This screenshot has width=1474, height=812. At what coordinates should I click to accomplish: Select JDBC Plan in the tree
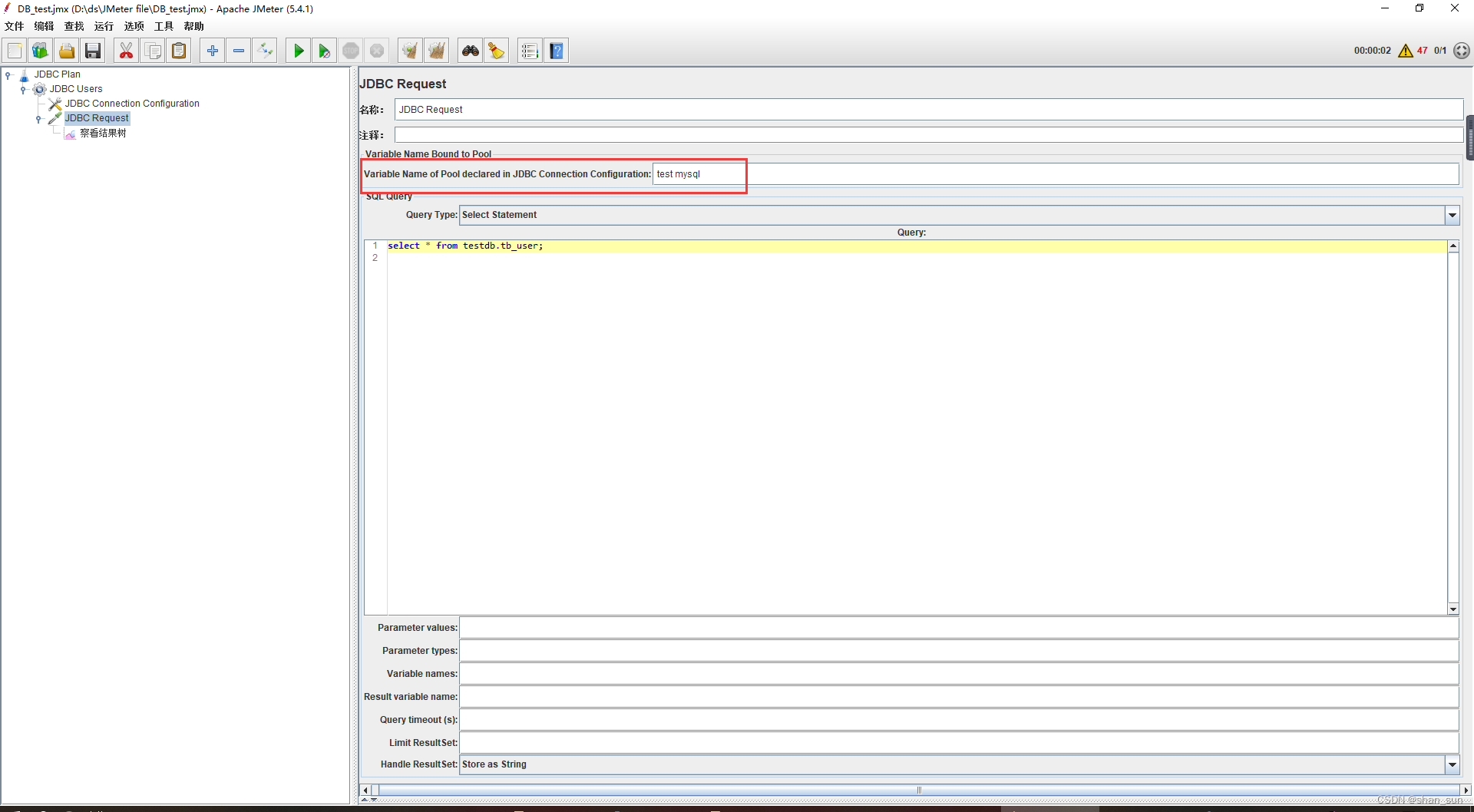pos(57,74)
